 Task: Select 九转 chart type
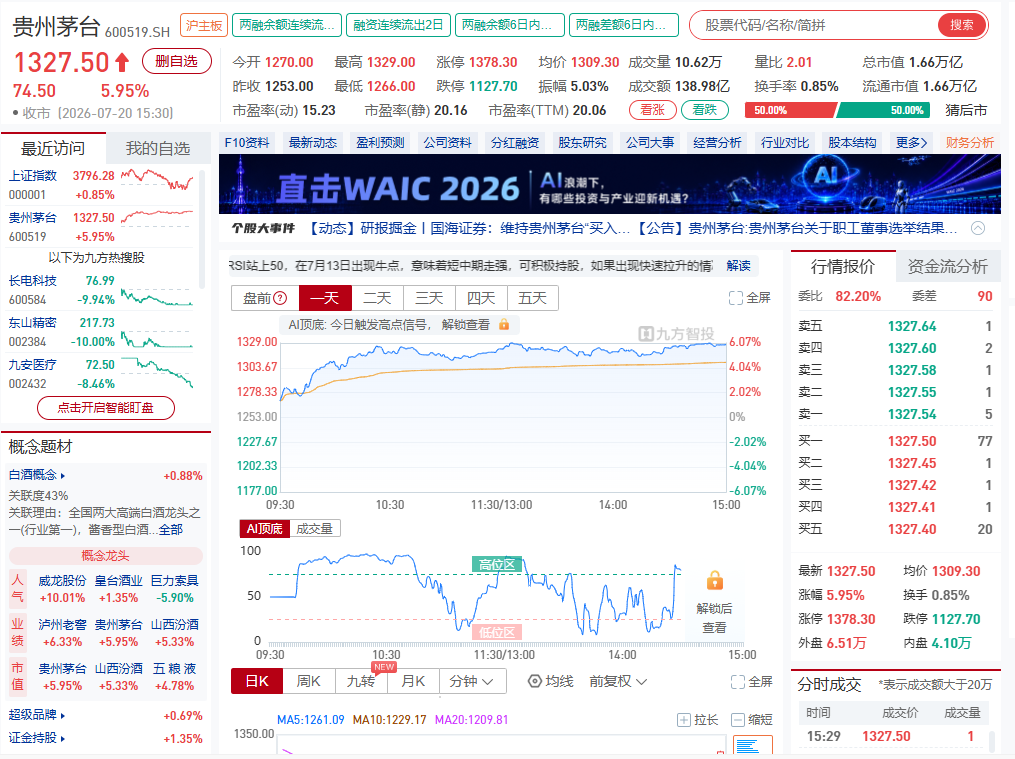tap(361, 681)
